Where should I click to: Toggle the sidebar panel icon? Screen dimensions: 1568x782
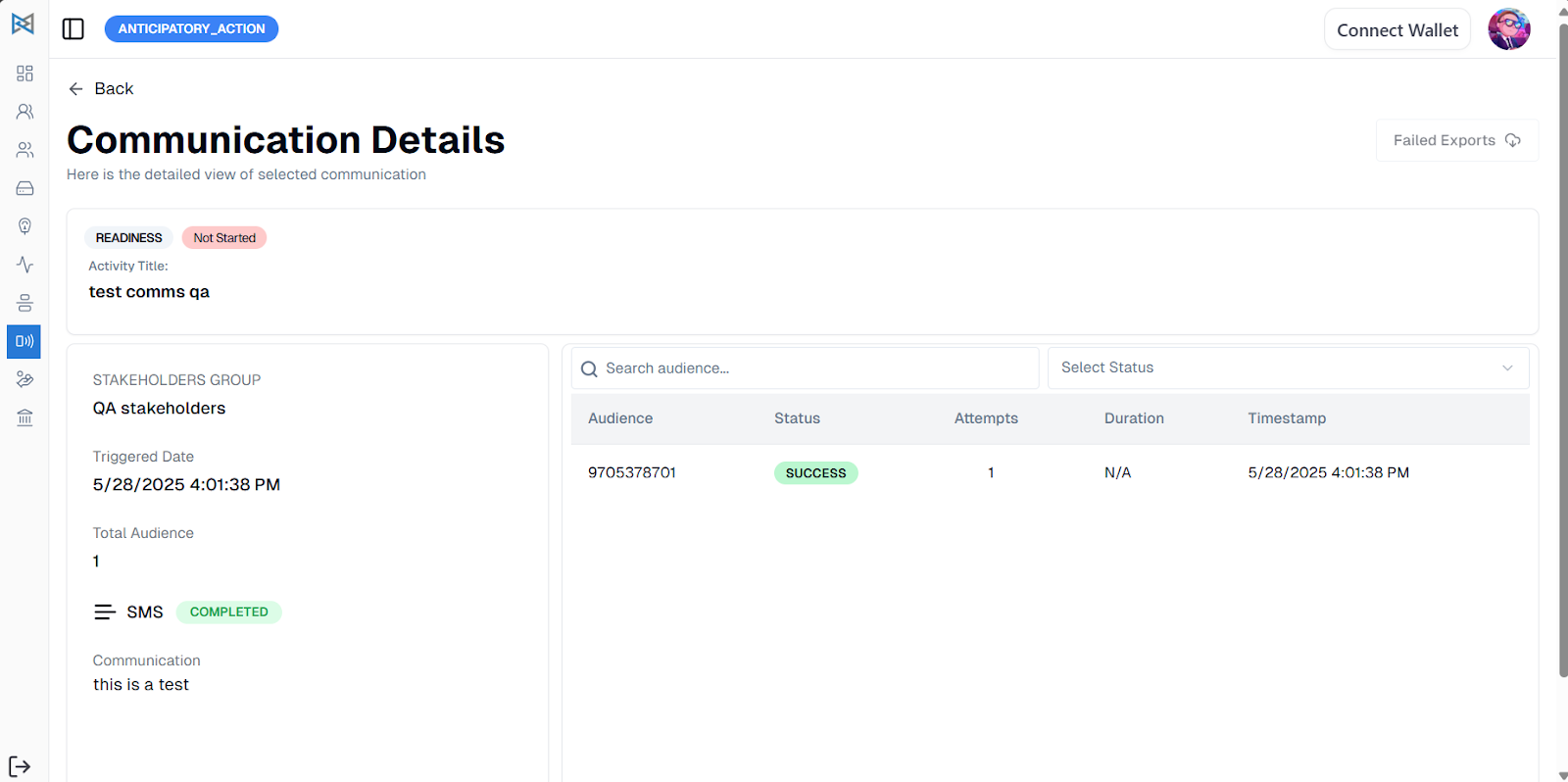coord(73,28)
